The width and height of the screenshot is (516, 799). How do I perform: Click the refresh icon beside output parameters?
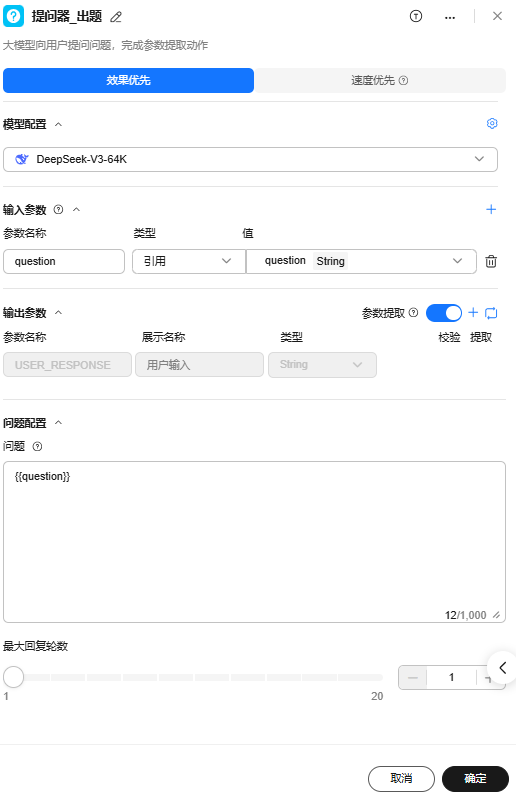[x=491, y=313]
